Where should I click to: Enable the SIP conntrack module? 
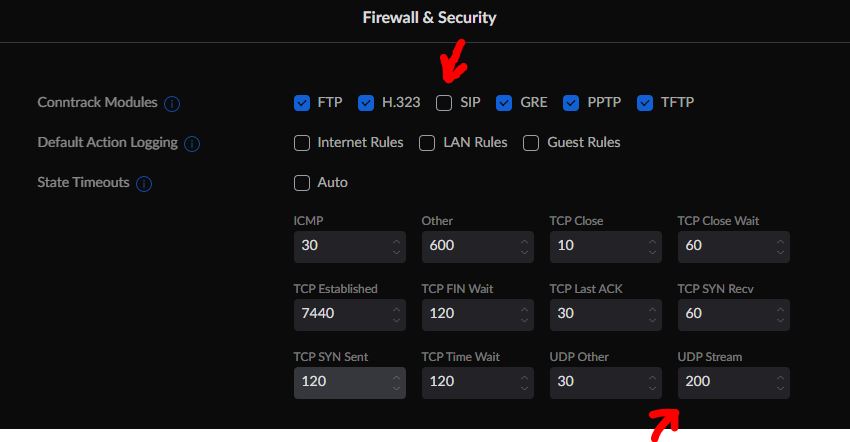pos(444,102)
